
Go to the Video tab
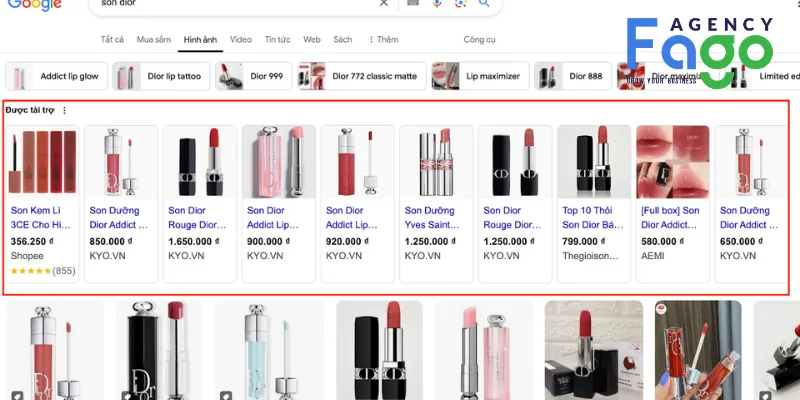241,39
